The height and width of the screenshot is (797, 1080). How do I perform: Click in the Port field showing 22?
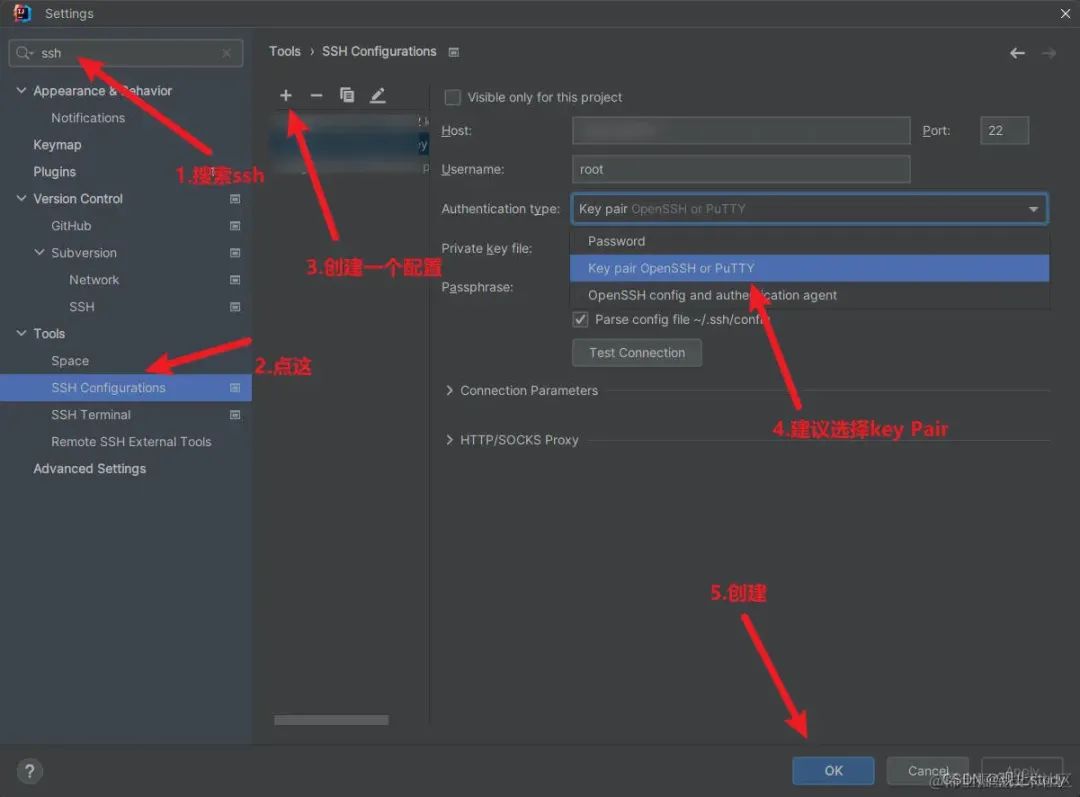pyautogui.click(x=1004, y=130)
